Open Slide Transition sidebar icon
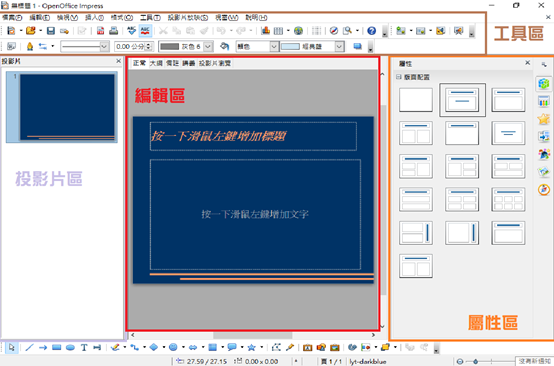The width and height of the screenshot is (554, 366). 544,136
